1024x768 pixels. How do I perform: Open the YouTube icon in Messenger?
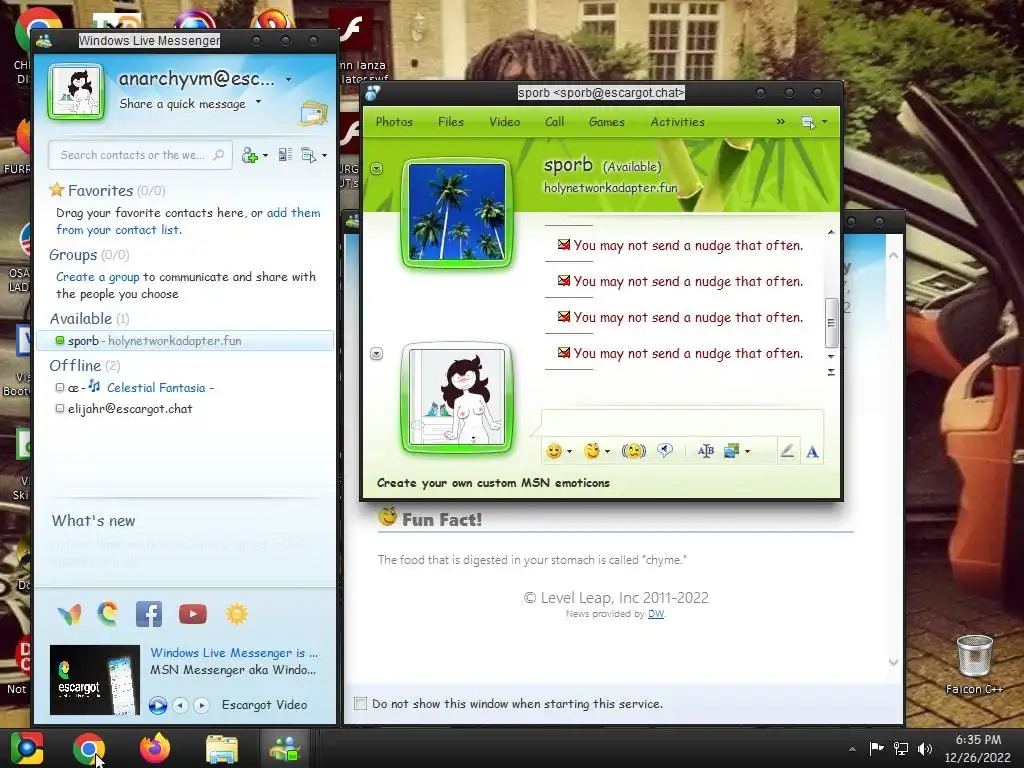click(x=193, y=614)
